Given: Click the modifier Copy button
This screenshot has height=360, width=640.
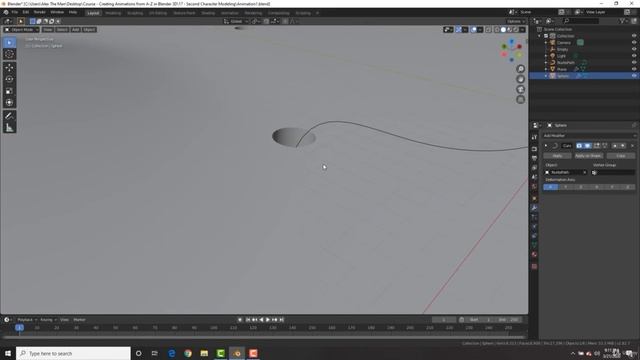Looking at the screenshot, I should click(621, 156).
